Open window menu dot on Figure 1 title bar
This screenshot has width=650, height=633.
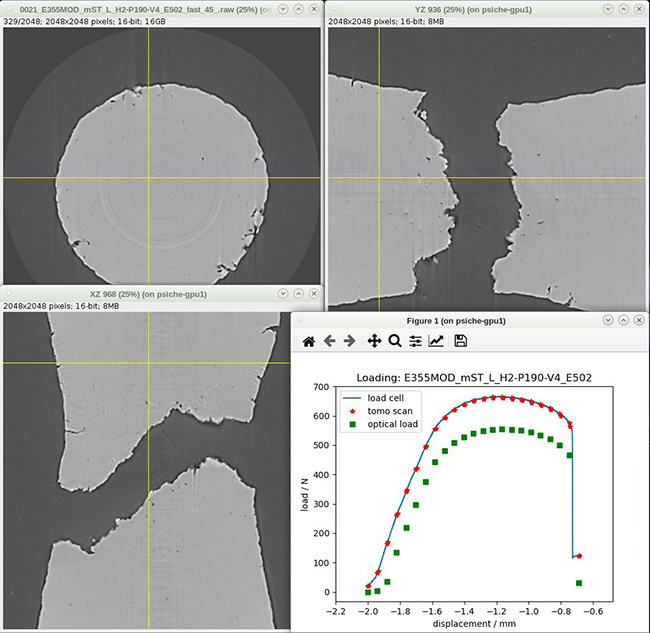pos(300,321)
